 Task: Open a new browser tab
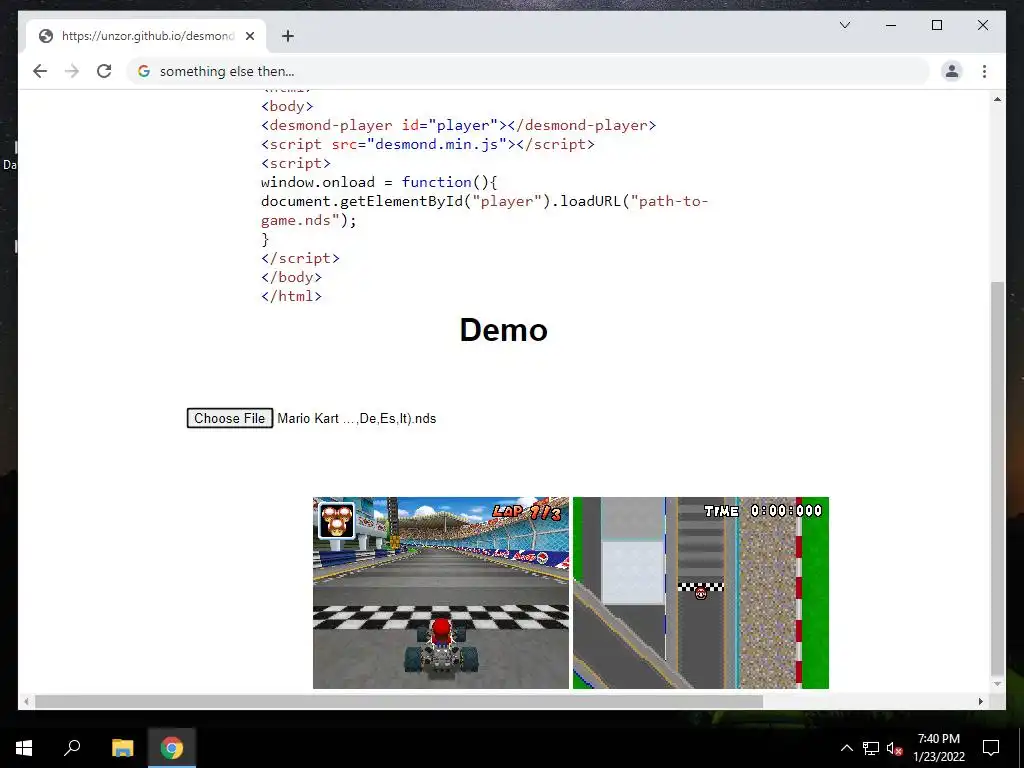(x=287, y=36)
